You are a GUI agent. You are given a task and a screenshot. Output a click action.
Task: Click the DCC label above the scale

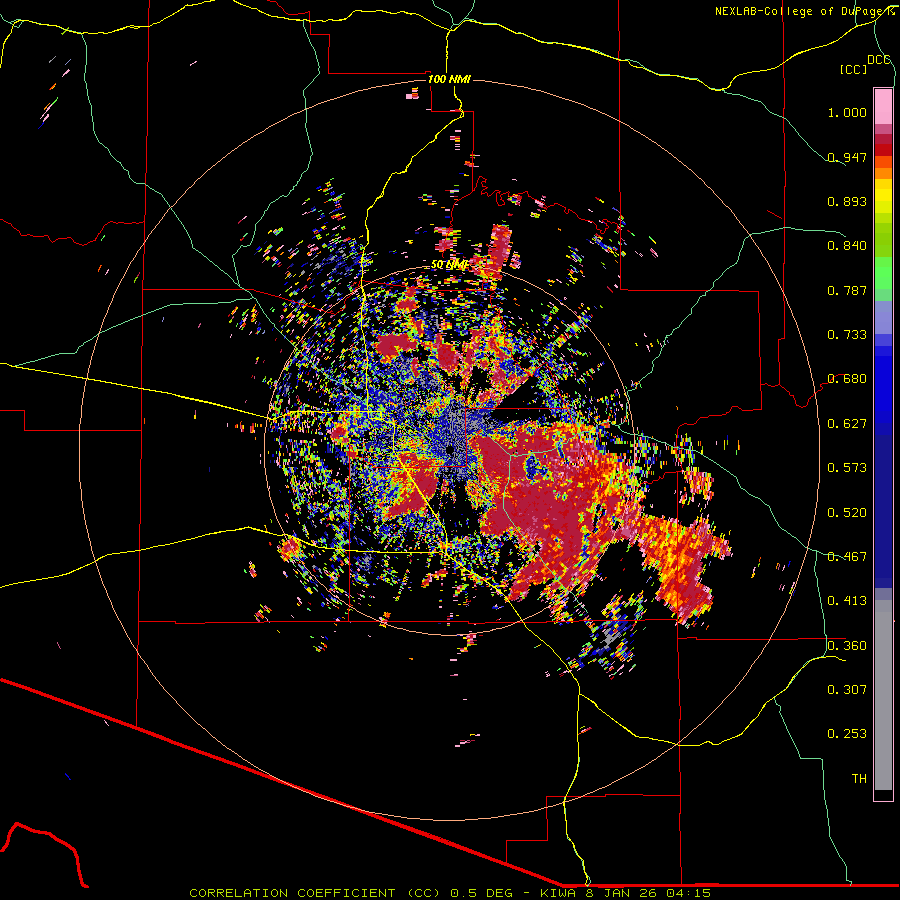(878, 60)
